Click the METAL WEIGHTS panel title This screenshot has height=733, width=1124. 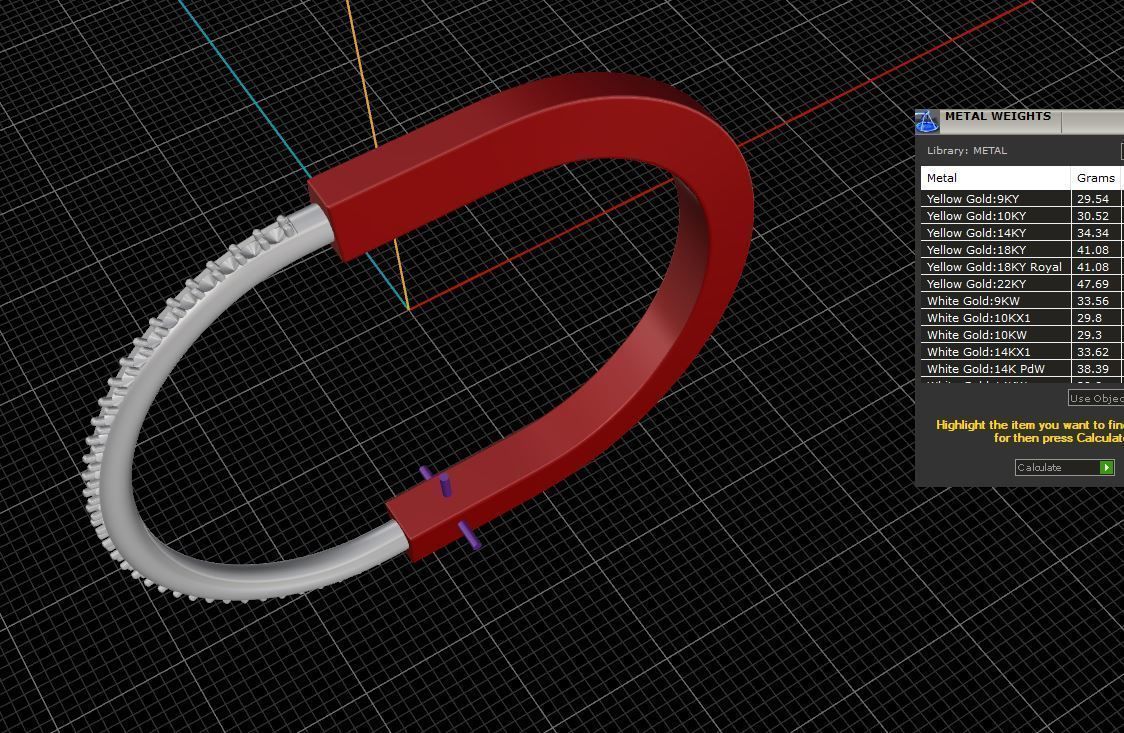tap(997, 116)
